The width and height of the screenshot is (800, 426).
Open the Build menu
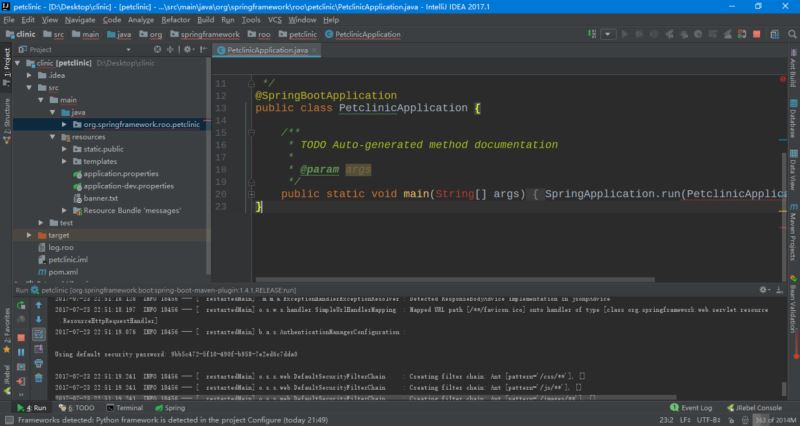click(x=206, y=19)
